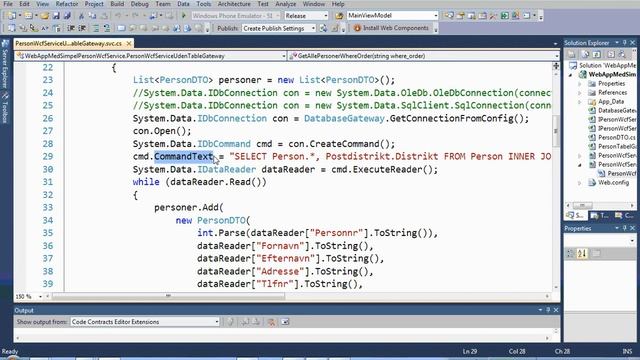Open Show output from dropdown
640x360 pixels.
145,322
